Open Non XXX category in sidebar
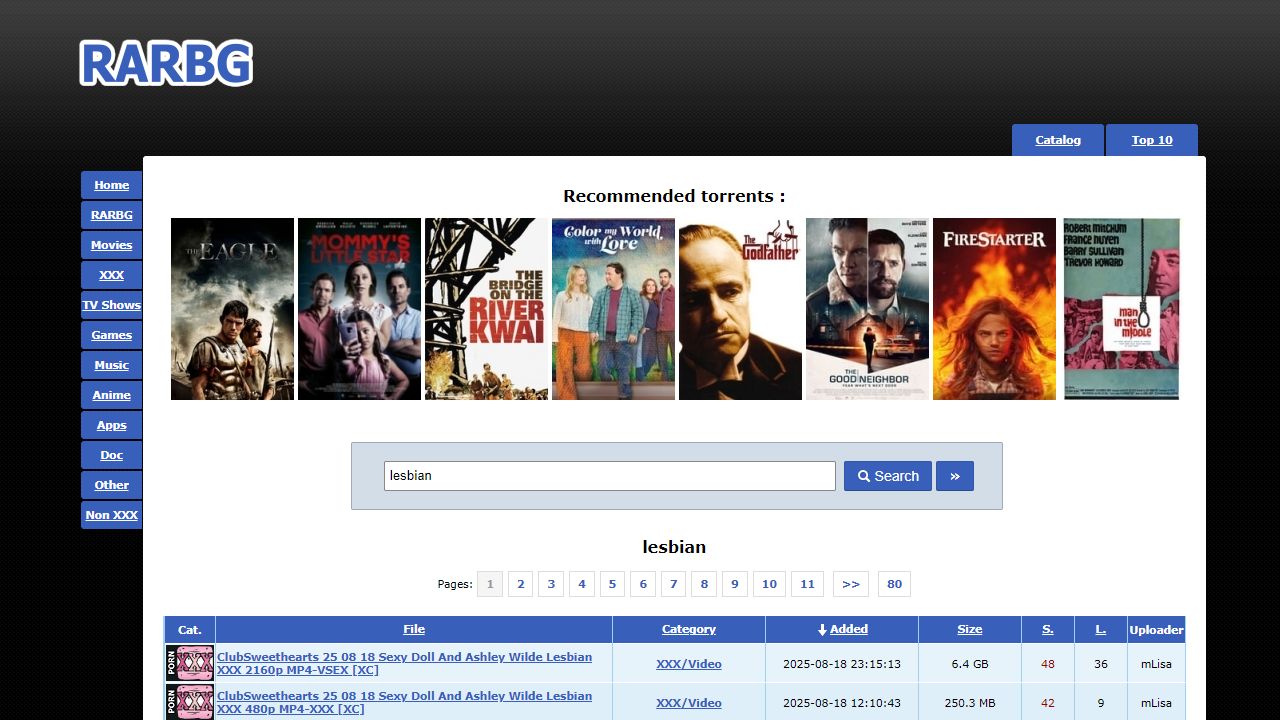 click(x=112, y=515)
